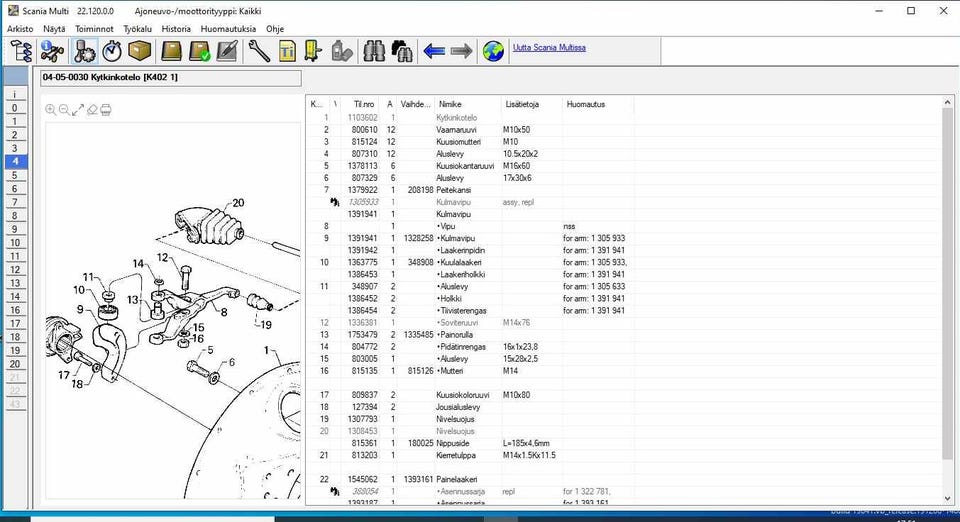Open the standard times stopwatch icon
This screenshot has height=522, width=960.
click(x=112, y=51)
